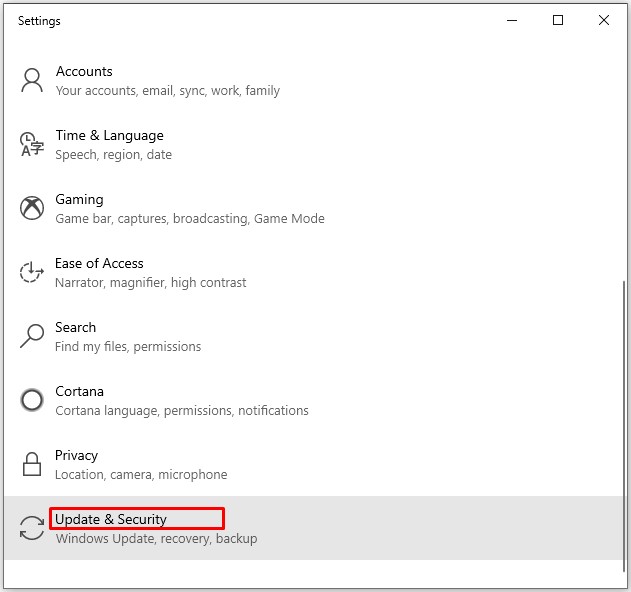This screenshot has width=631, height=592.
Task: Open Ease of Access settings
Action: point(99,264)
